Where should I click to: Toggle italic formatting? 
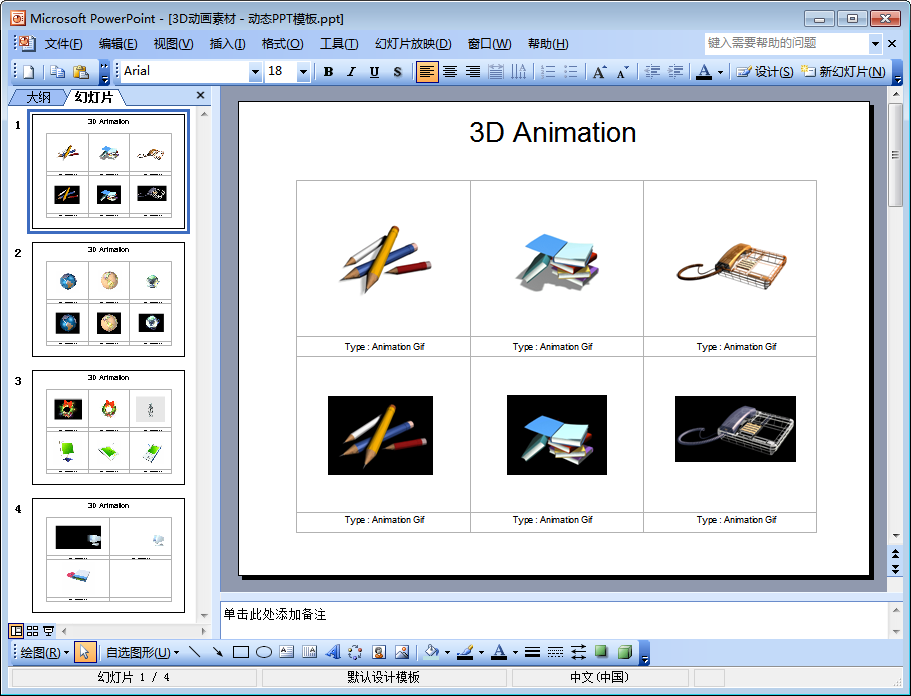[x=351, y=71]
